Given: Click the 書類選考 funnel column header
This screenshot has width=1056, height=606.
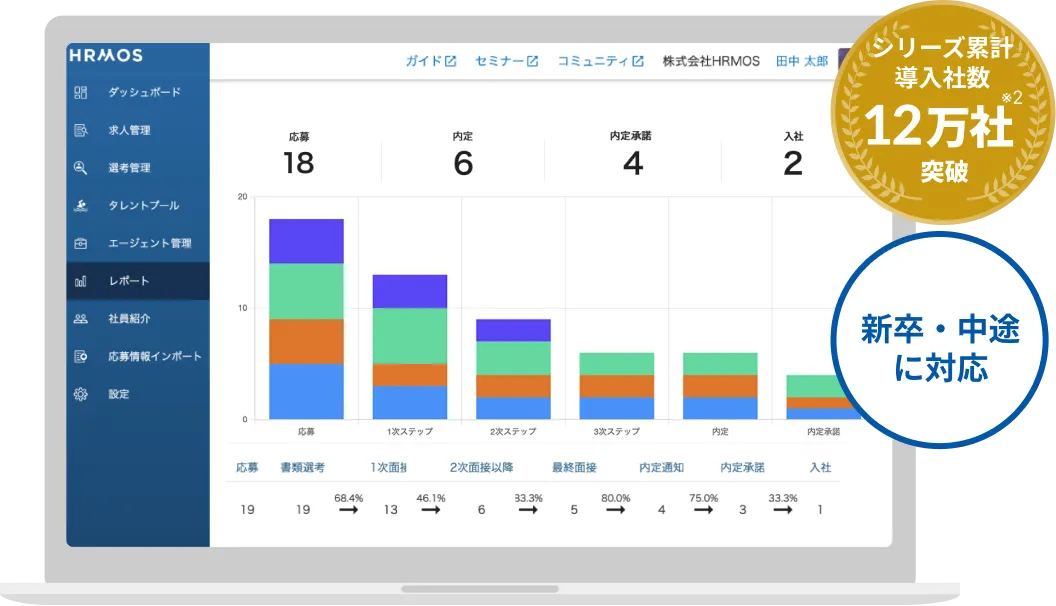Looking at the screenshot, I should pos(302,467).
